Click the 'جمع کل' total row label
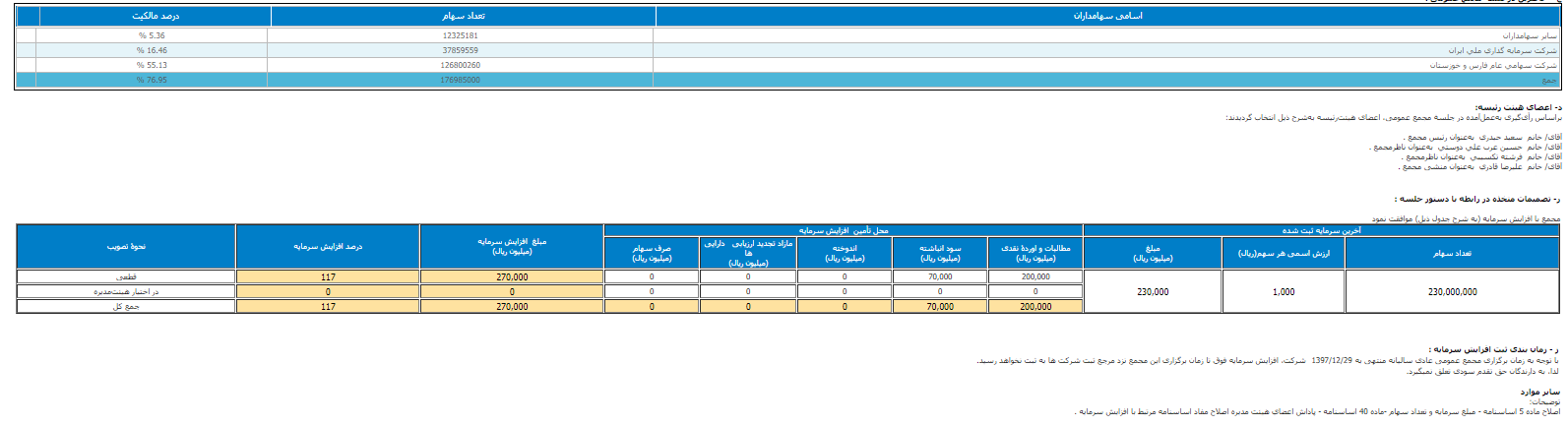This screenshot has width=1568, height=426. click(126, 307)
